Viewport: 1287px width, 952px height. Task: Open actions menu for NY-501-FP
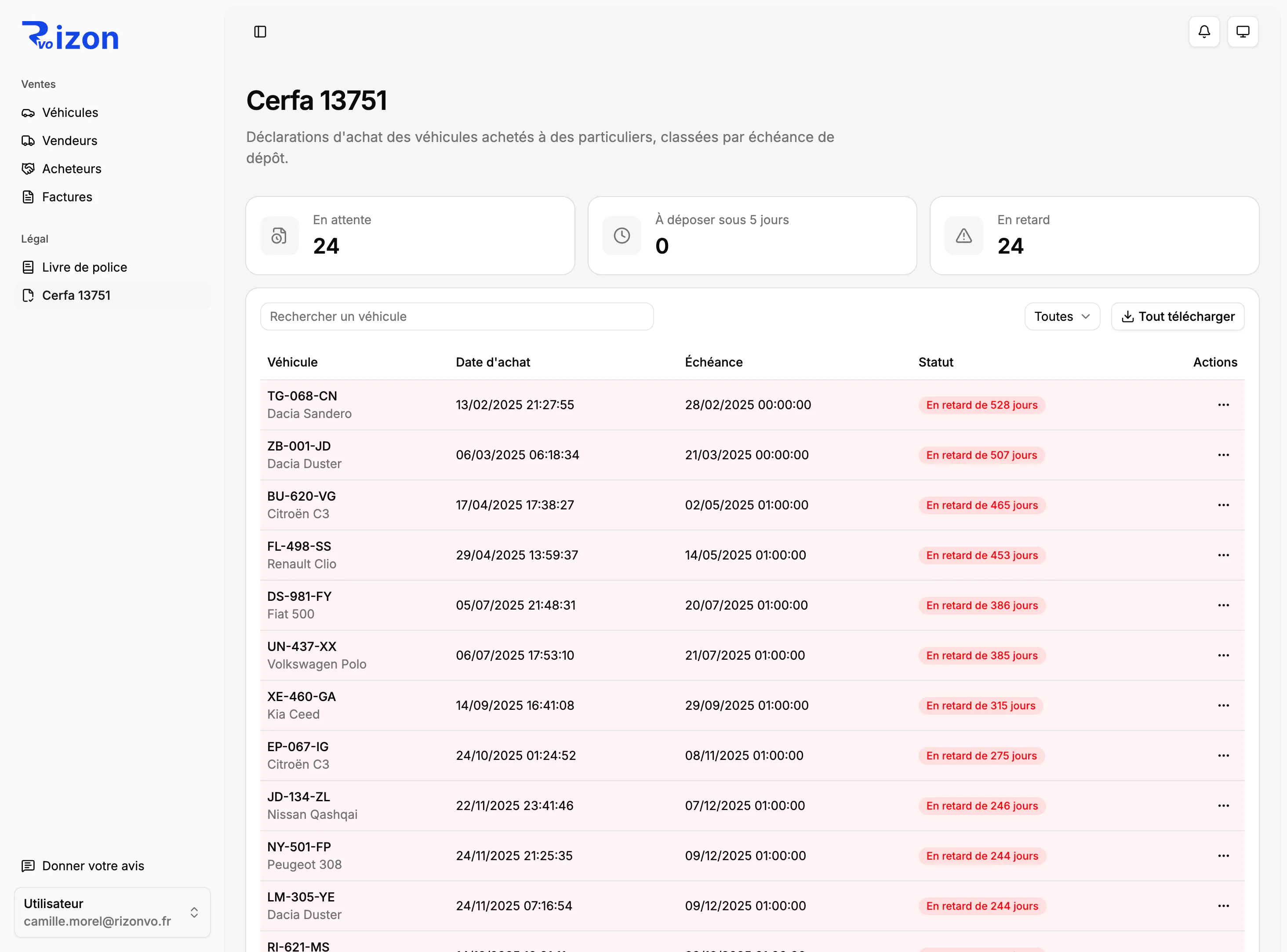click(x=1223, y=856)
